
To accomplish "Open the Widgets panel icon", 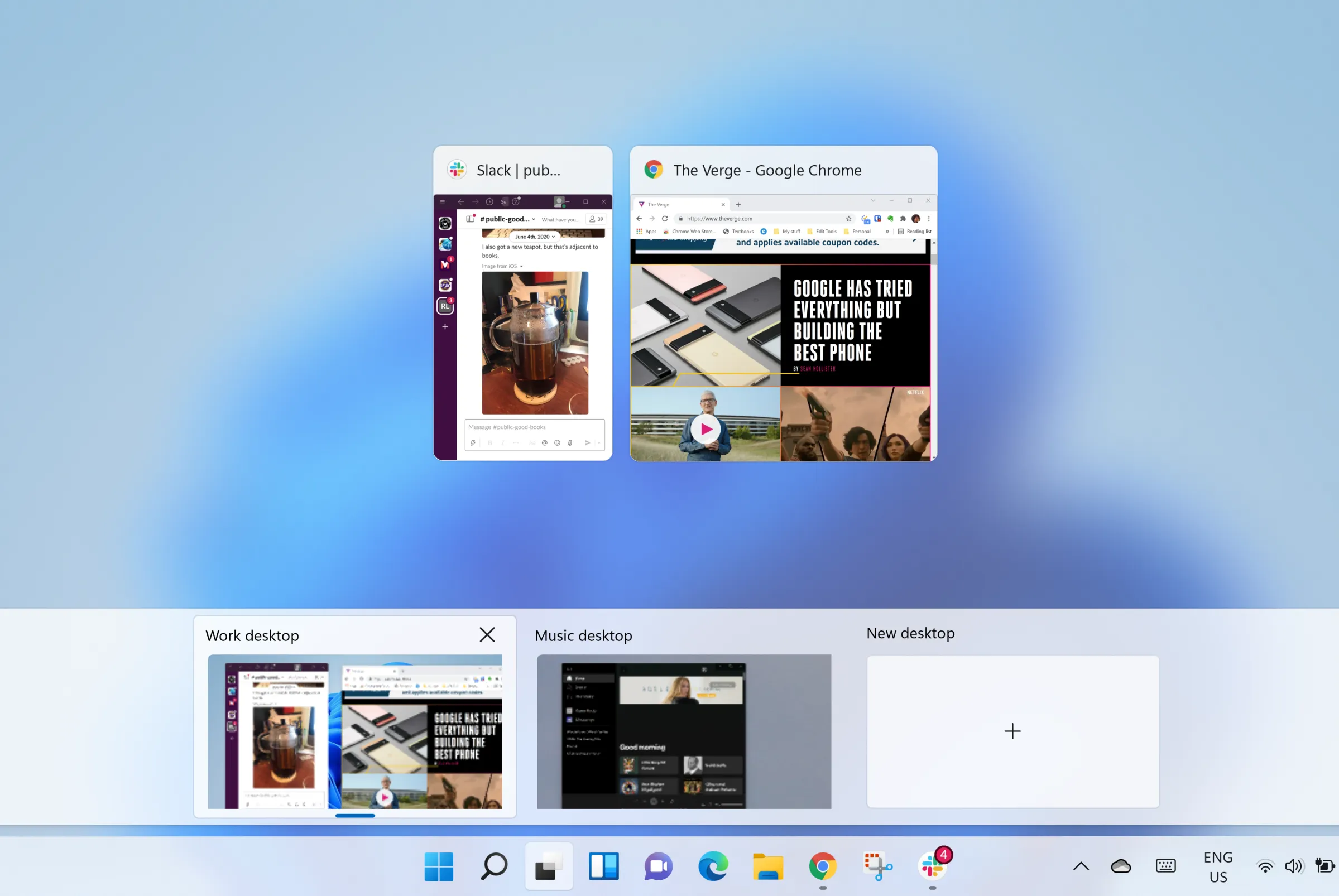I will coord(604,866).
